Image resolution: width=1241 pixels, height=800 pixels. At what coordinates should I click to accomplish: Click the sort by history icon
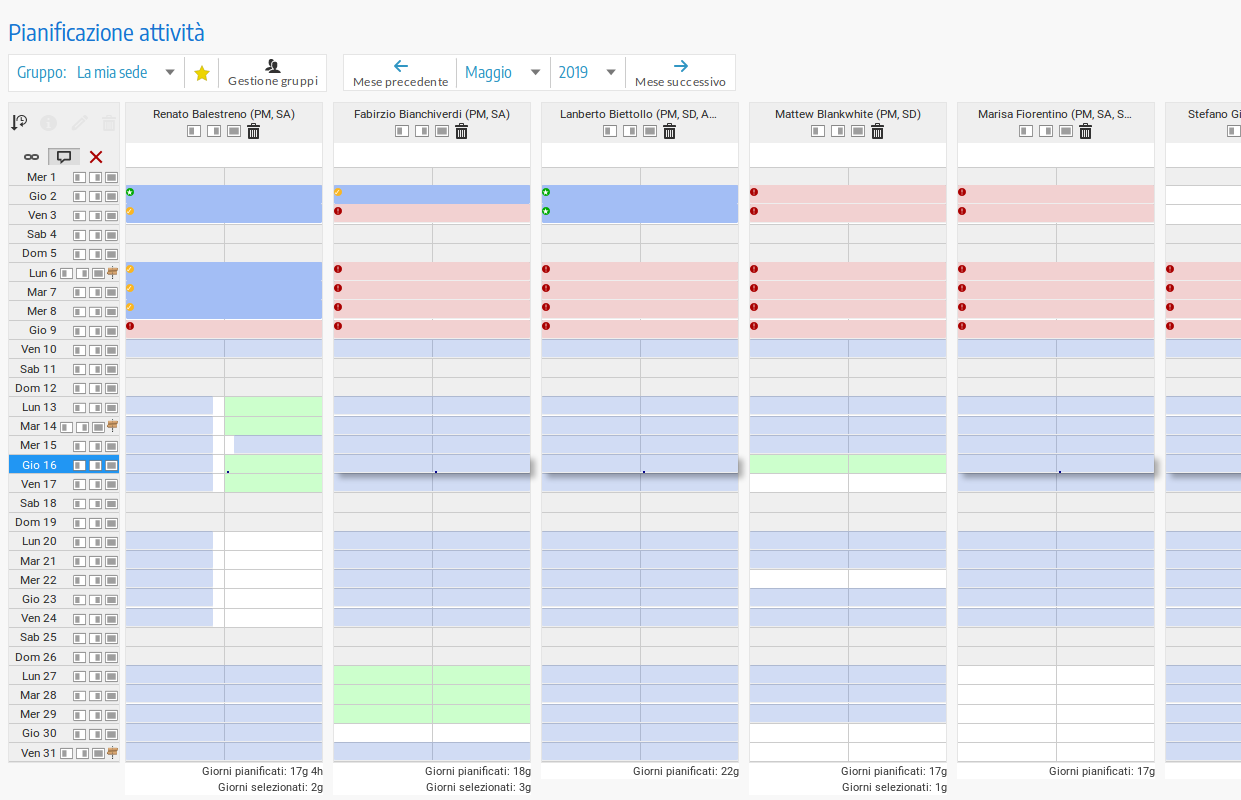click(x=19, y=123)
